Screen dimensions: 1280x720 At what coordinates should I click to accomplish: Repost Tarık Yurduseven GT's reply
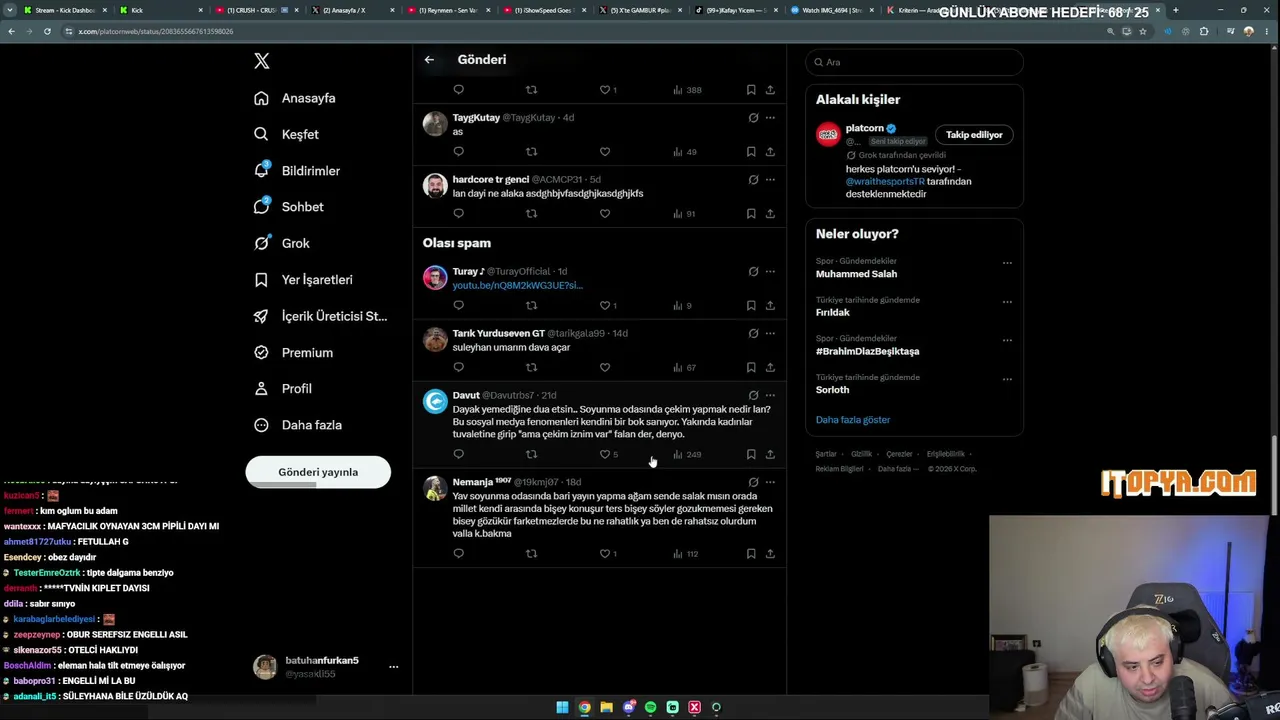pyautogui.click(x=532, y=368)
